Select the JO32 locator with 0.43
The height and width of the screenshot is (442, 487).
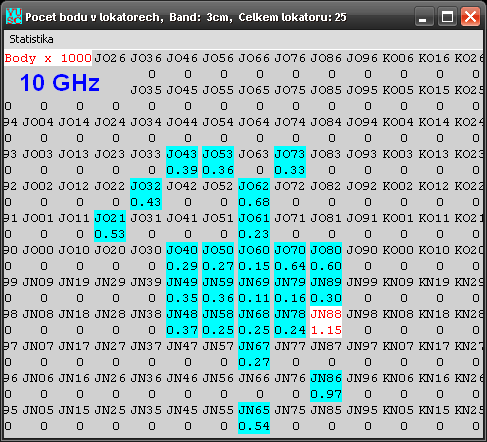(146, 194)
